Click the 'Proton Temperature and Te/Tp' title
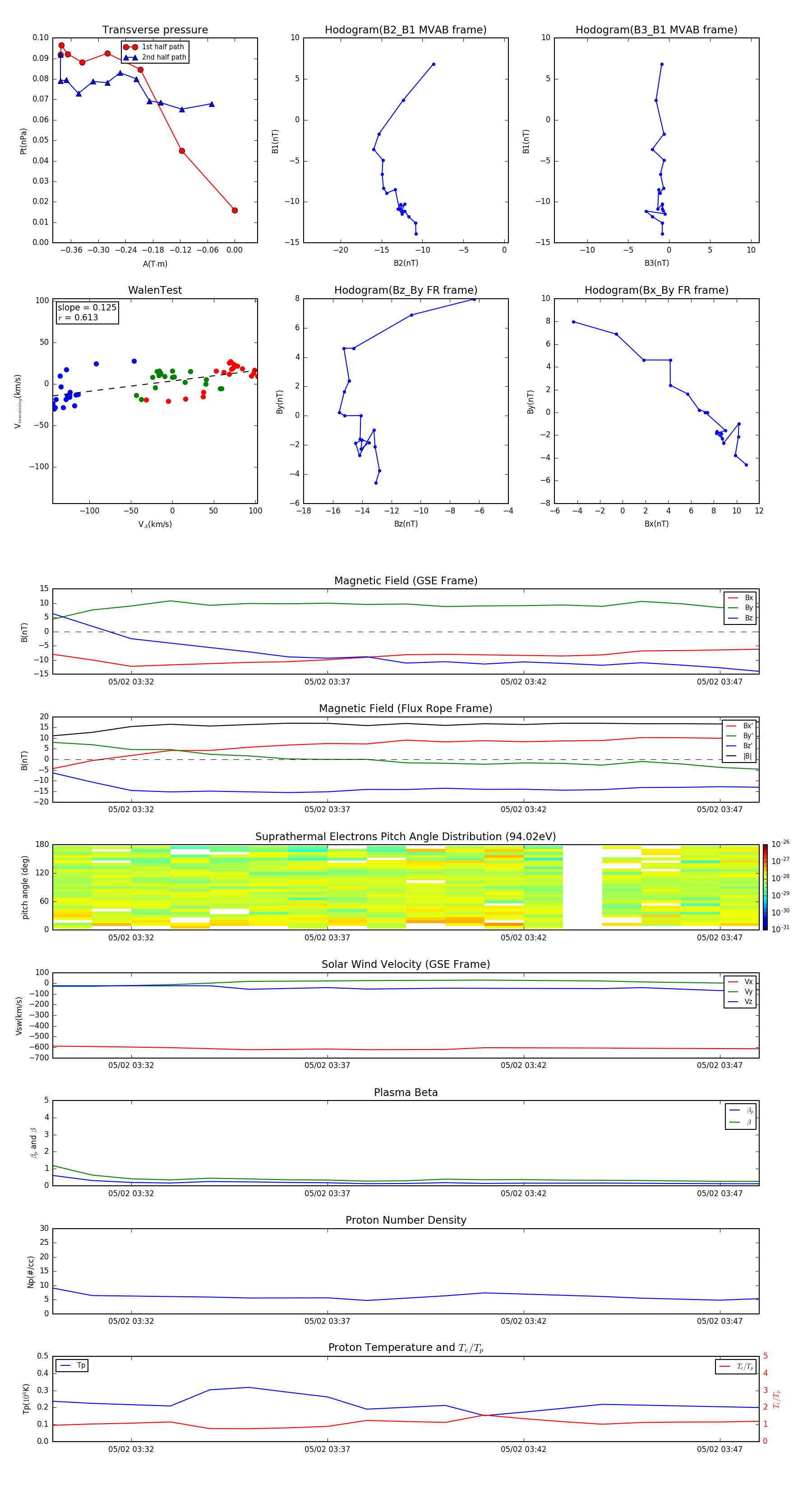This screenshot has width=812, height=1489. [x=406, y=1348]
